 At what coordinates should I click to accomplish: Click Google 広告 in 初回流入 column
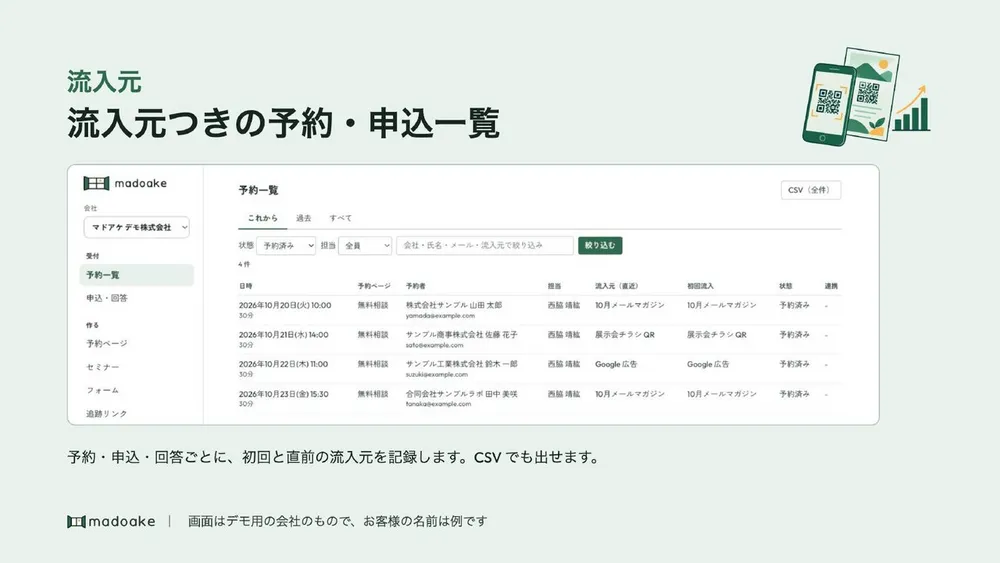click(708, 364)
